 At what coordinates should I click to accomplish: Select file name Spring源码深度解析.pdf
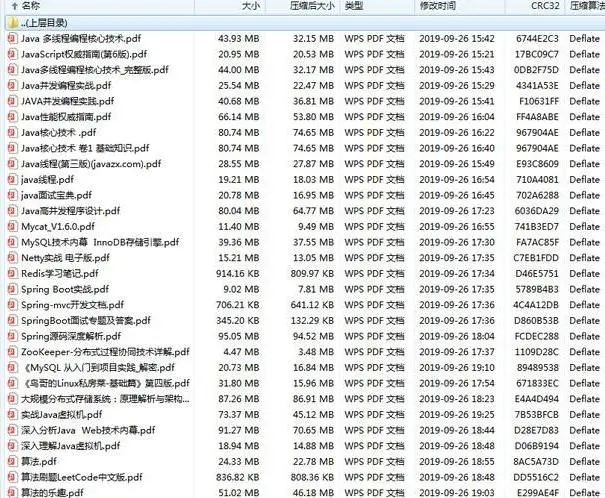coord(71,336)
